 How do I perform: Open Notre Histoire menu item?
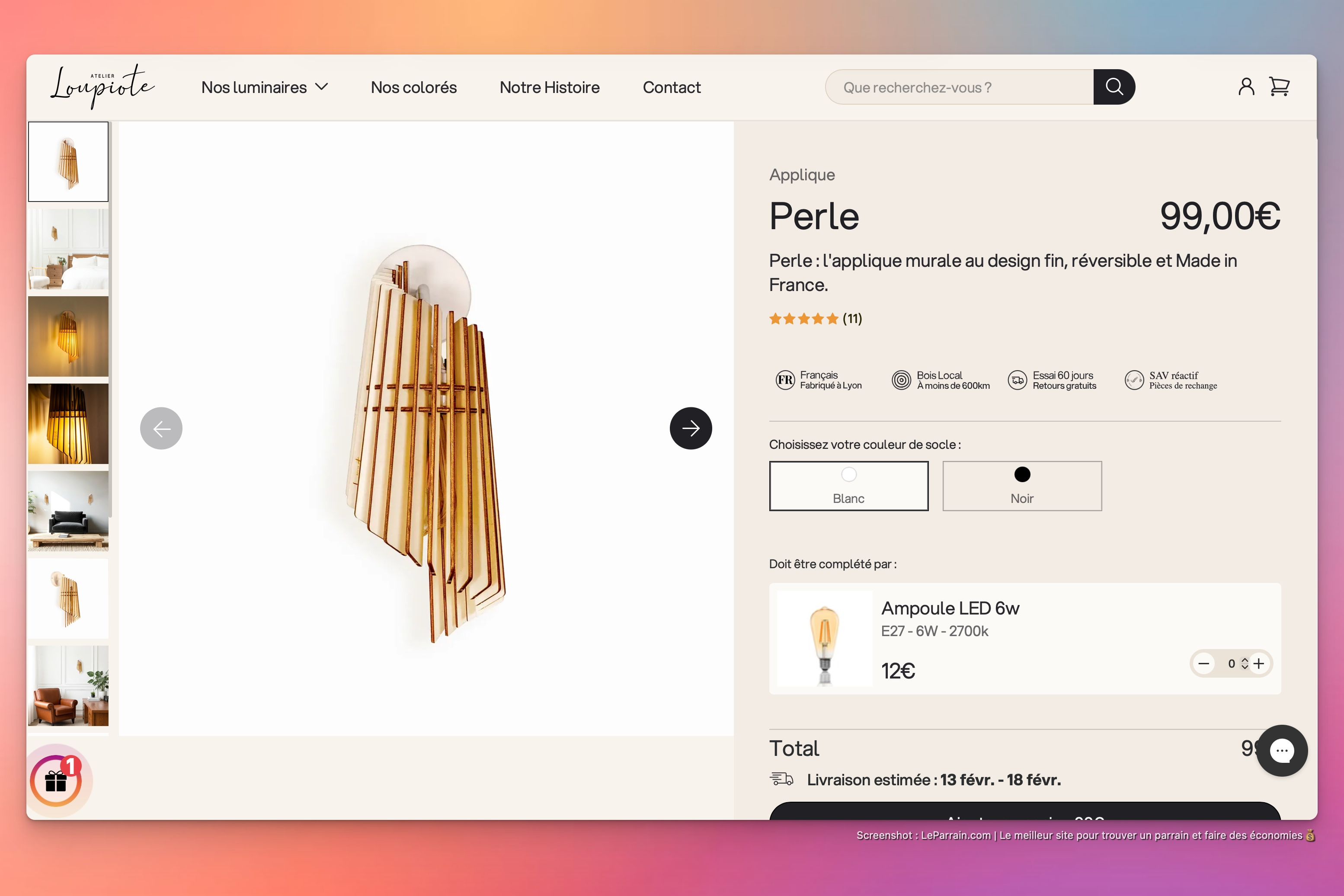click(549, 87)
